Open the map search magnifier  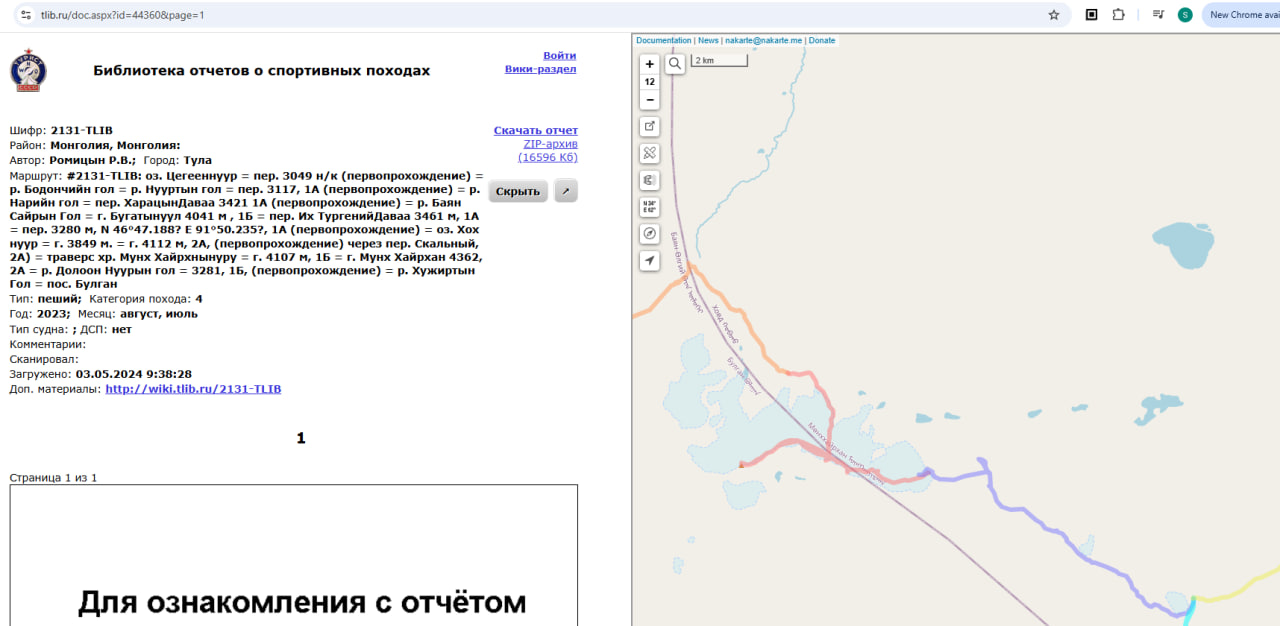click(x=676, y=64)
